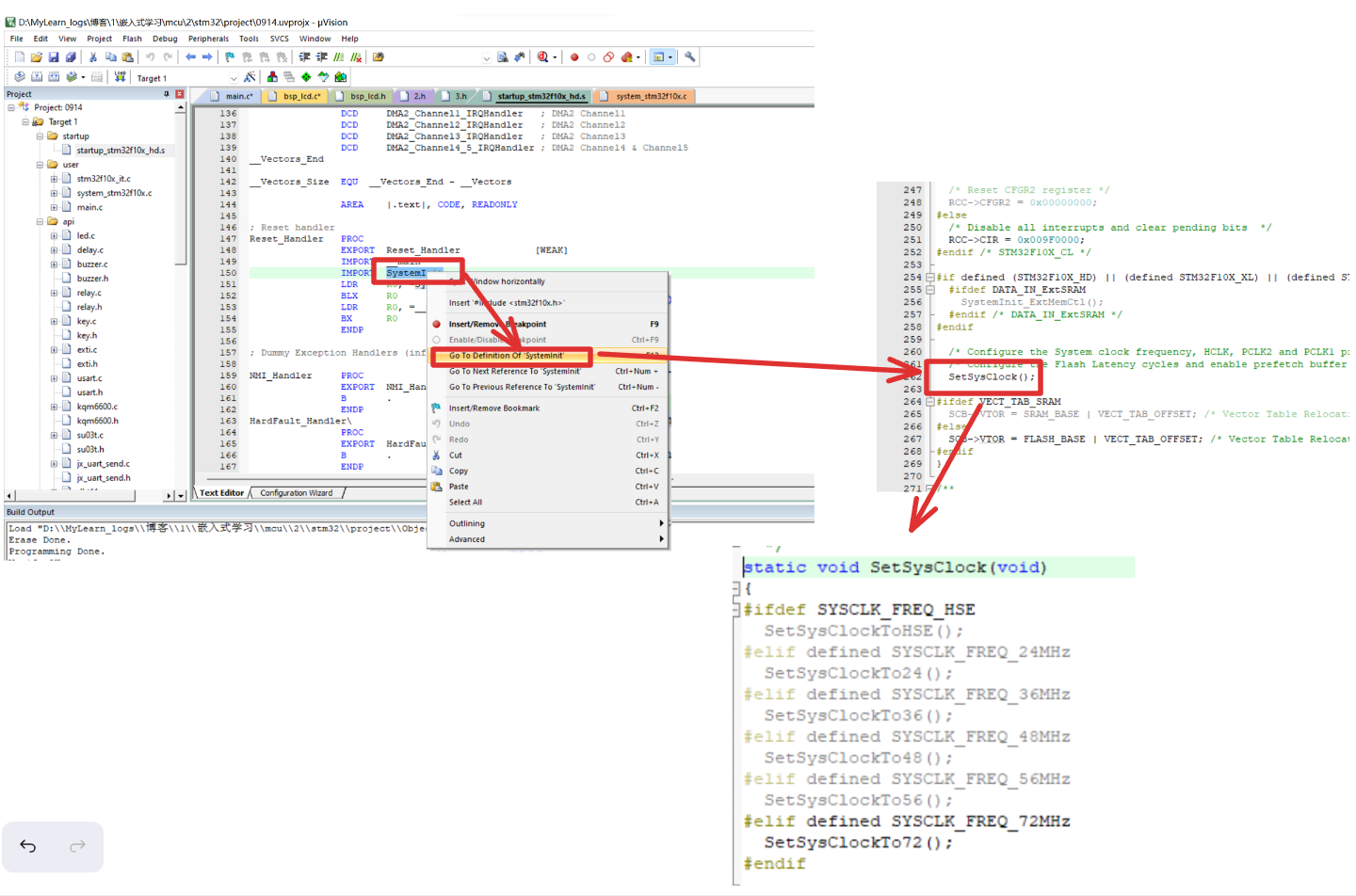Open the Pack Installer toolbar icon
The width and height of the screenshot is (1356, 896).
pyautogui.click(x=341, y=77)
